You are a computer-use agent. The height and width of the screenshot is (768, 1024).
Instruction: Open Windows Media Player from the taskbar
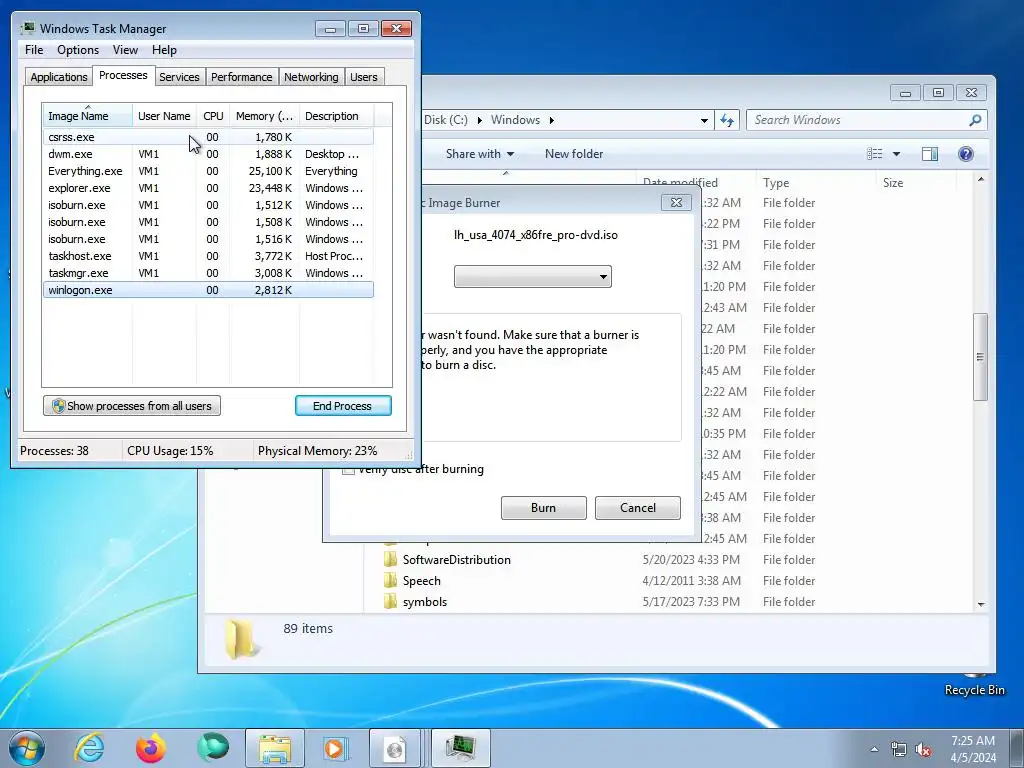(x=337, y=748)
